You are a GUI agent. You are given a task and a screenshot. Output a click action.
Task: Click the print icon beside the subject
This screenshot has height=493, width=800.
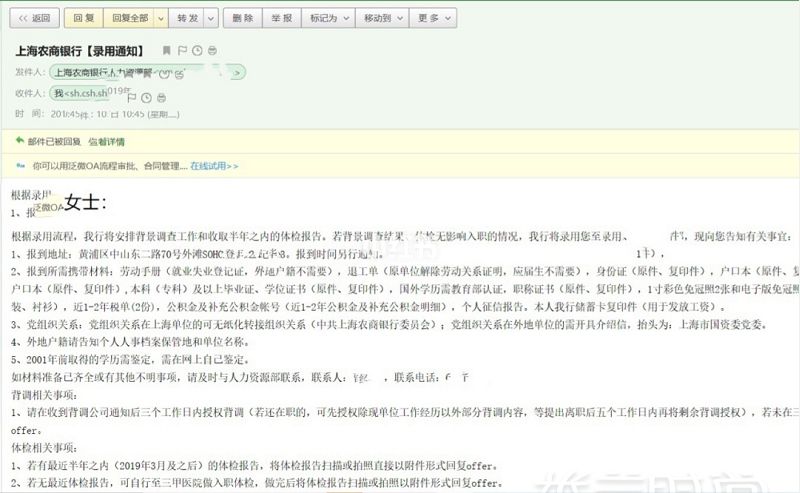coord(212,50)
